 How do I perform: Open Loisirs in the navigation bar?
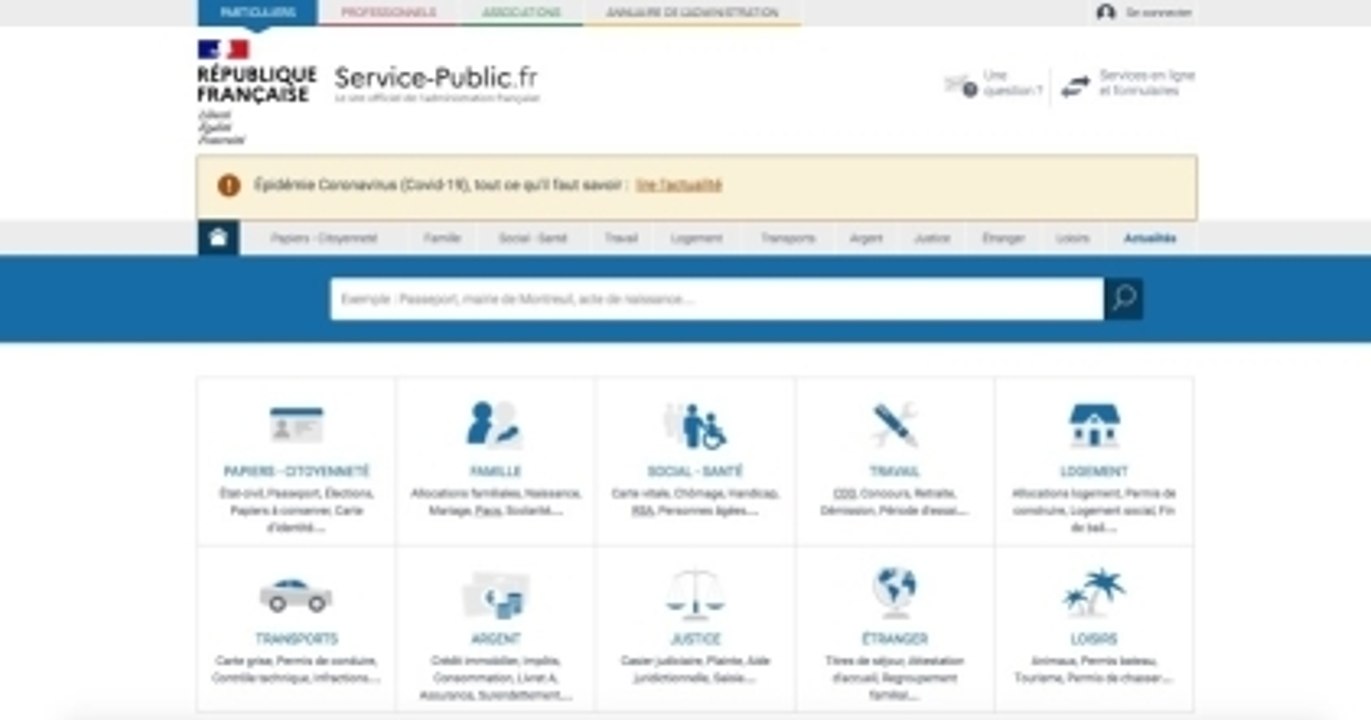(x=1073, y=239)
